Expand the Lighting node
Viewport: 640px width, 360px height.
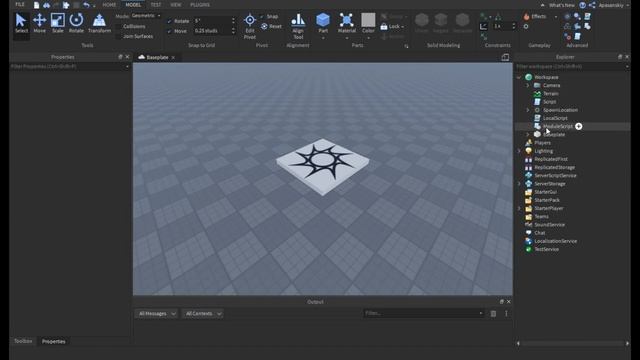pos(519,151)
